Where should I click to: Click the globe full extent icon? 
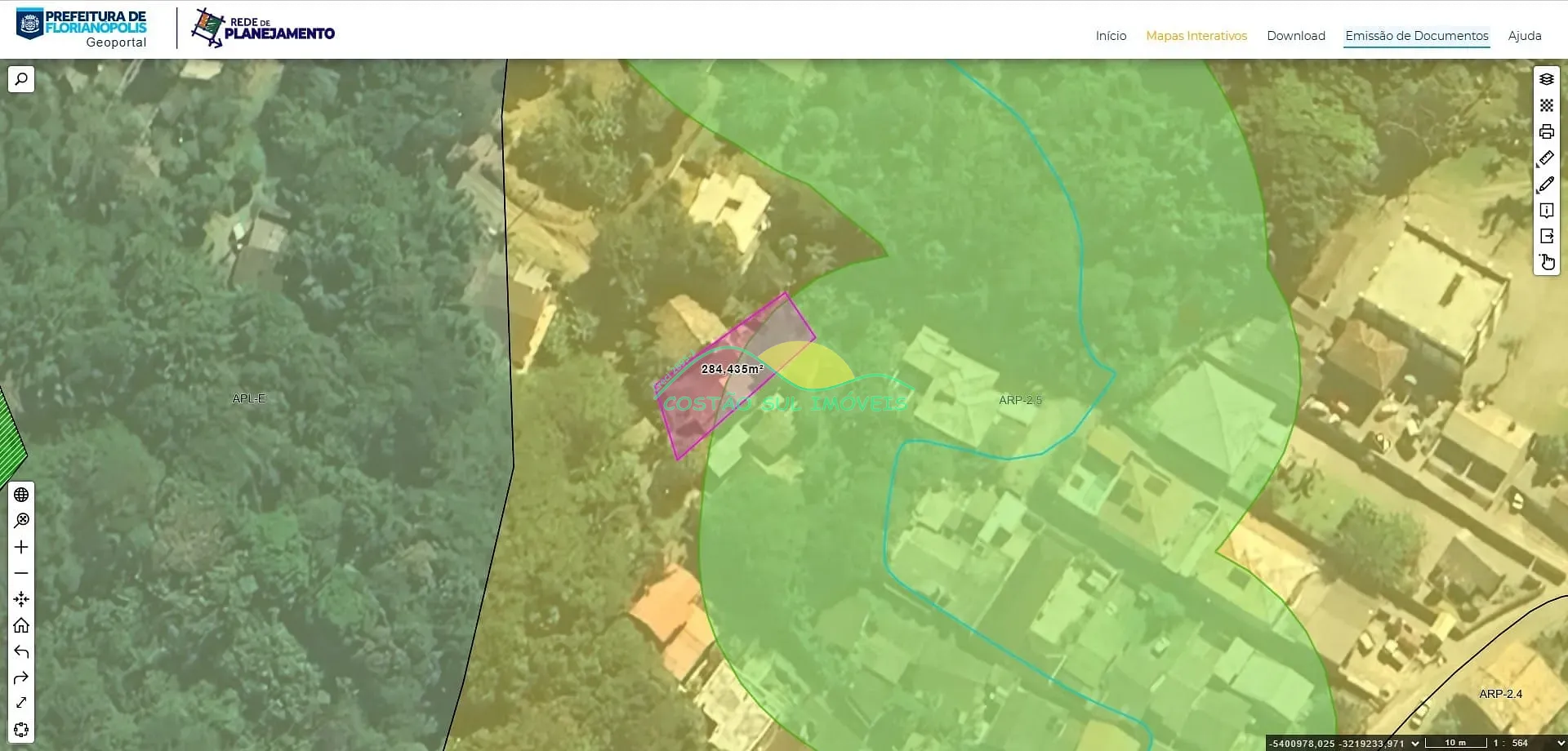point(21,495)
